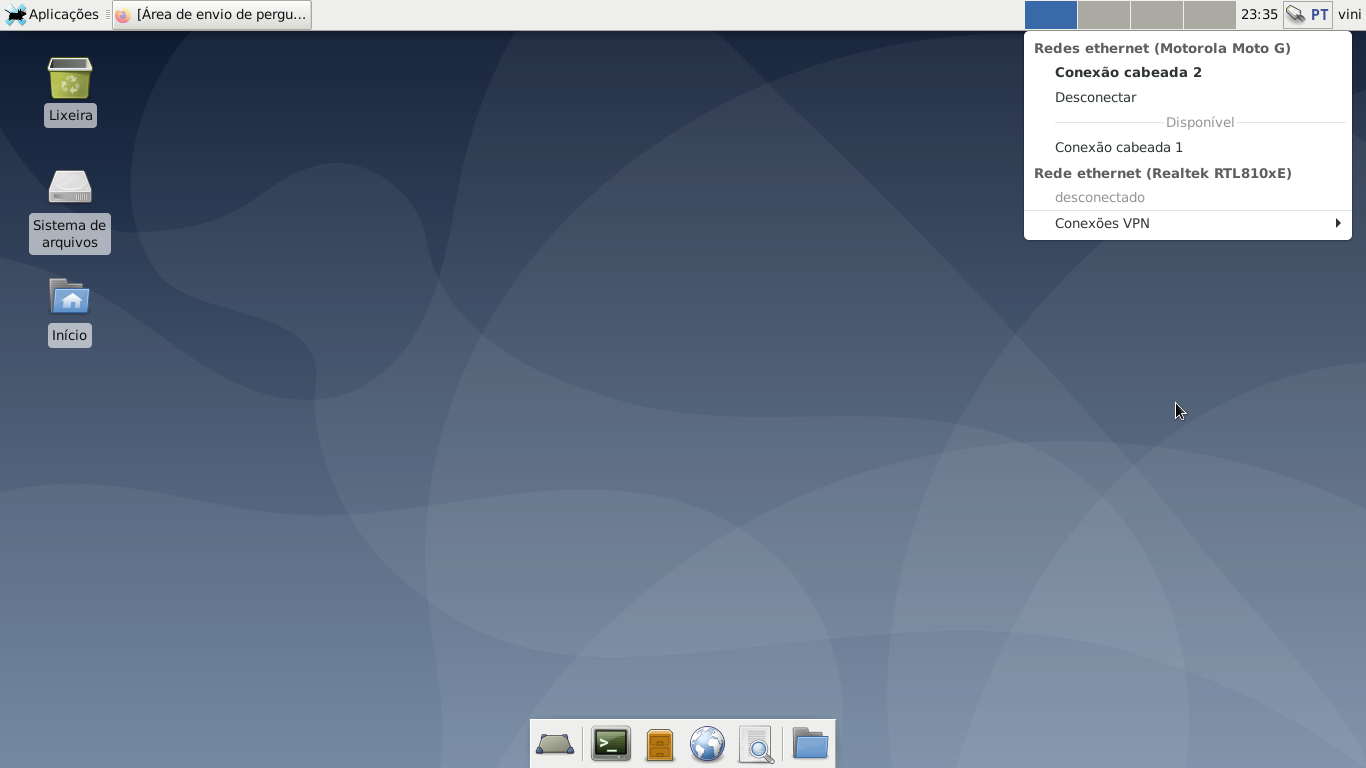The width and height of the screenshot is (1366, 768).
Task: Click the network manager tray icon
Action: pos(1296,14)
